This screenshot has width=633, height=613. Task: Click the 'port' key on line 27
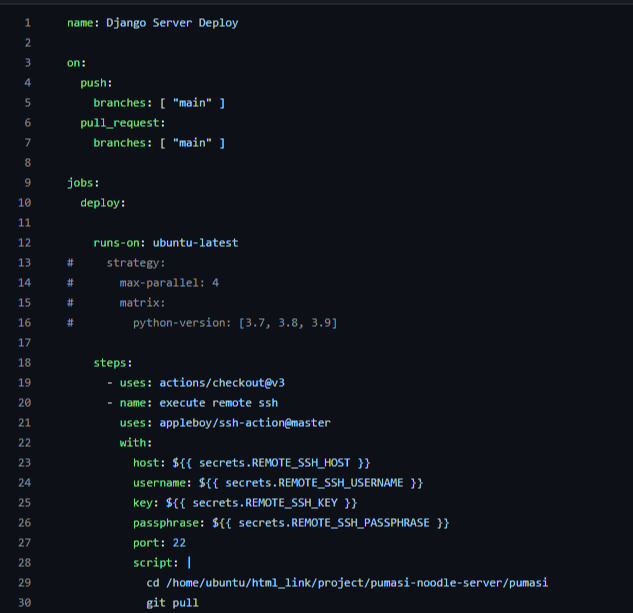tap(146, 543)
